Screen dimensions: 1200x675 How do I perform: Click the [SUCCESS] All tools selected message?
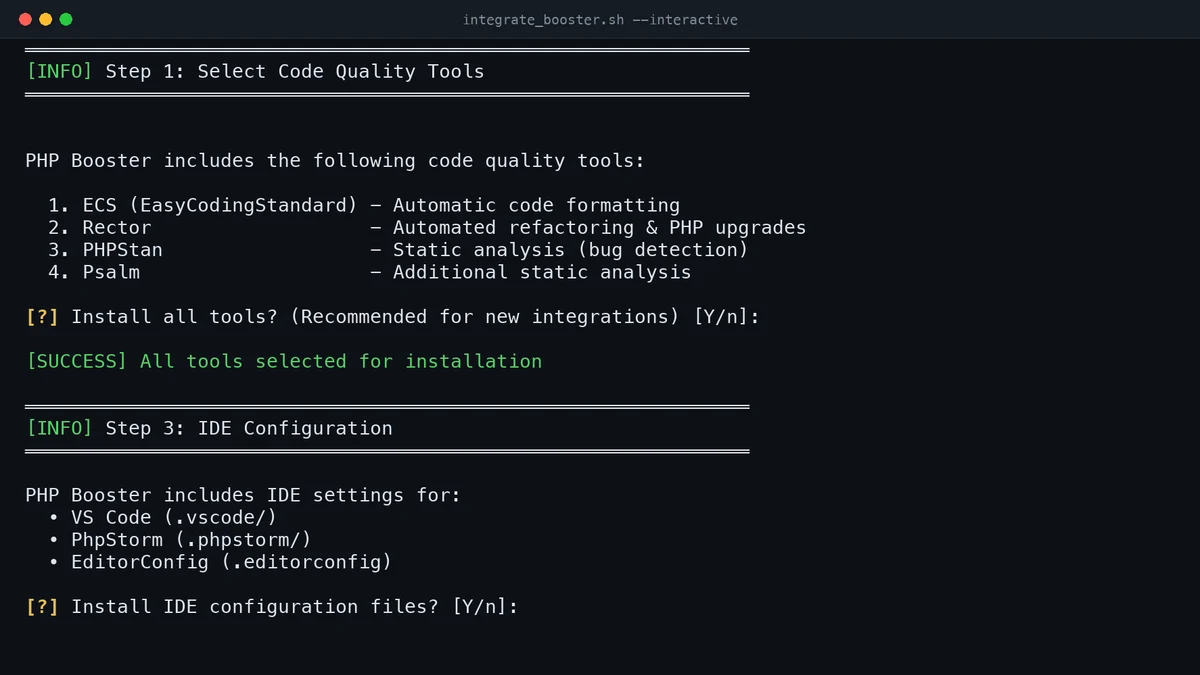(x=284, y=361)
